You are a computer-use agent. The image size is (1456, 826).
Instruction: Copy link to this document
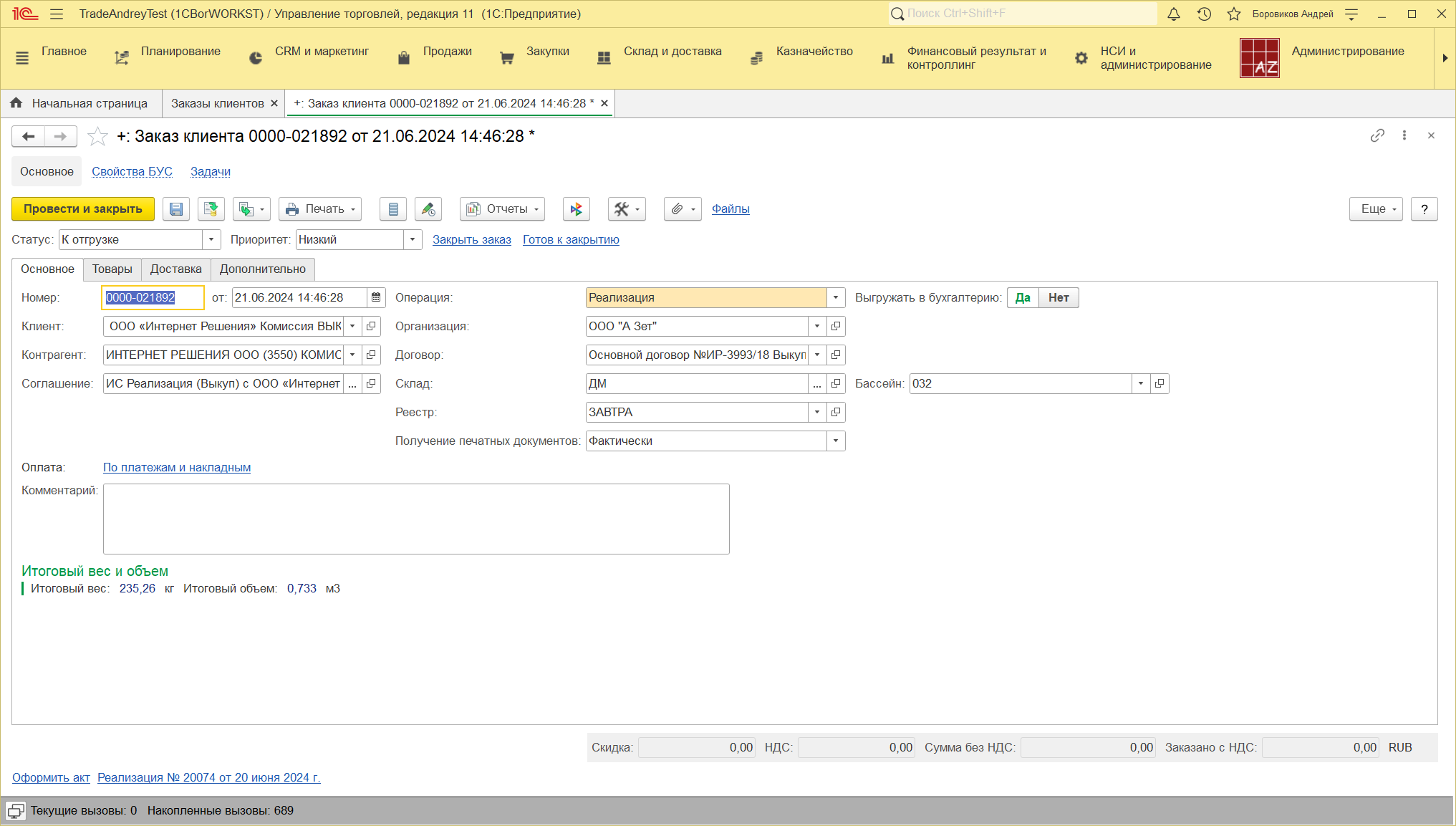pos(1377,135)
